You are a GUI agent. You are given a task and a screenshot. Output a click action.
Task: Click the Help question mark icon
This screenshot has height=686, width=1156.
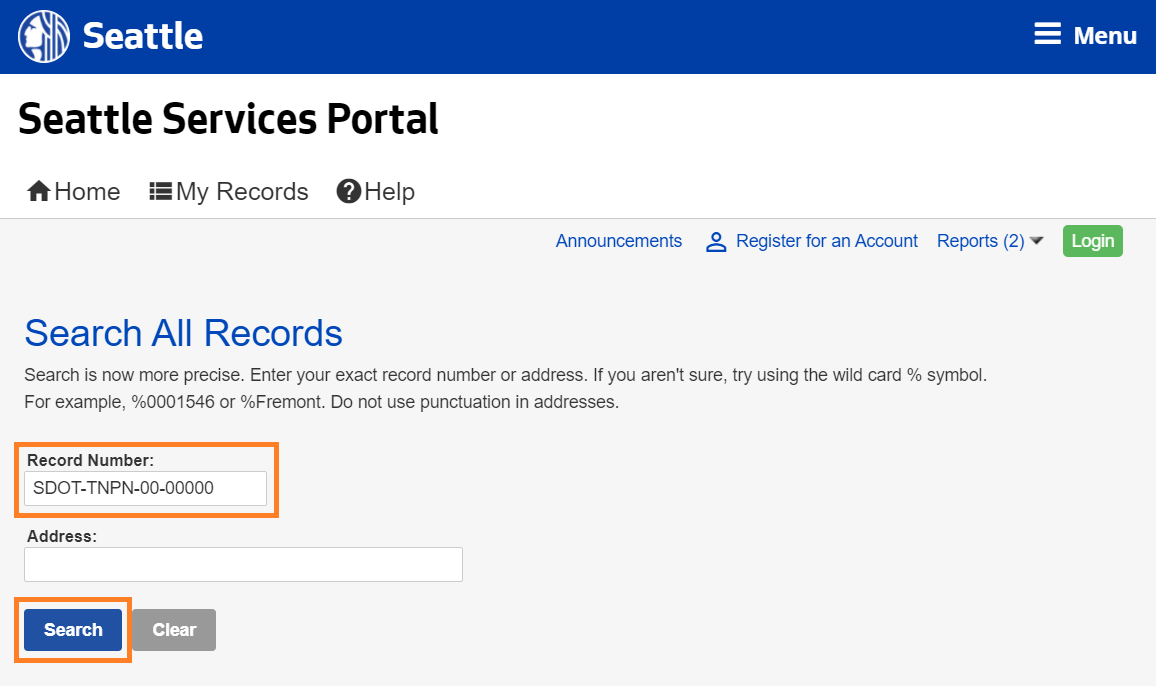[347, 190]
